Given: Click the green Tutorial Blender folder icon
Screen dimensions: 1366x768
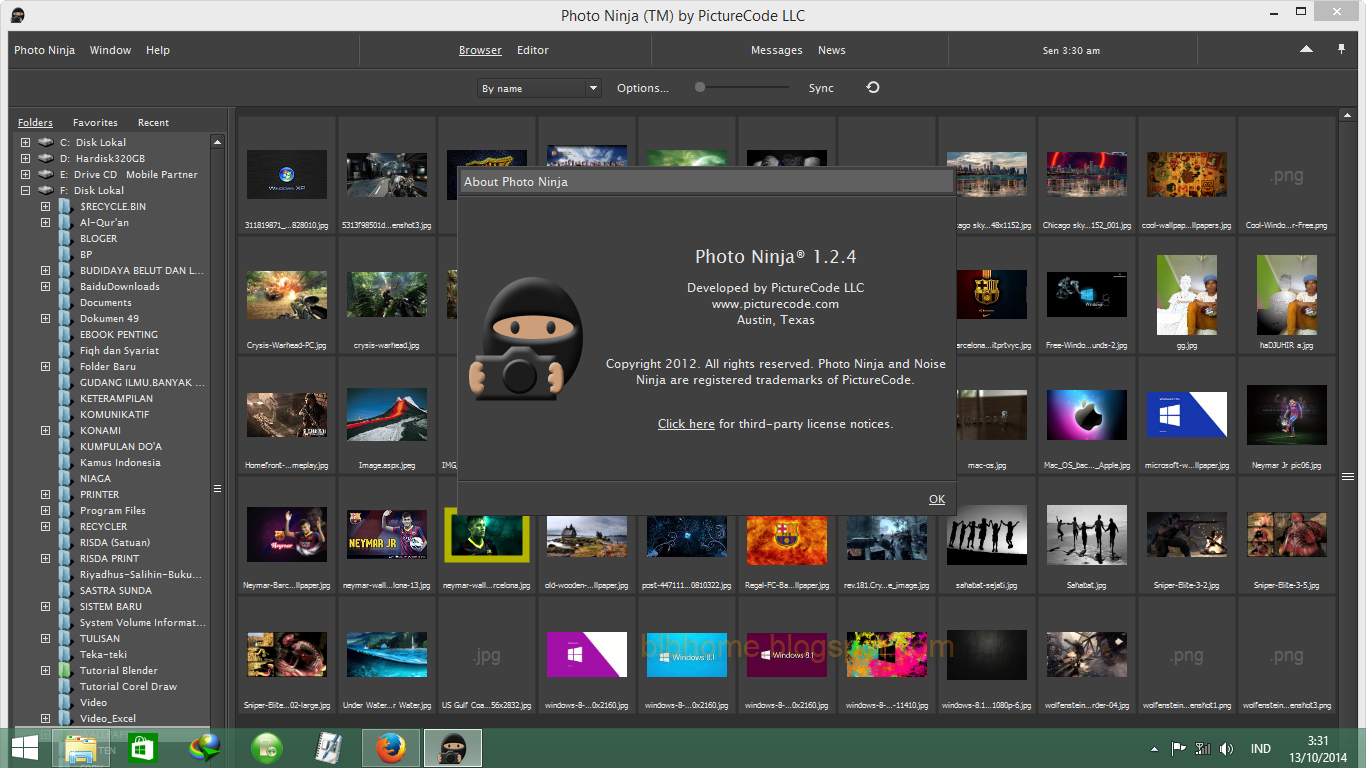Looking at the screenshot, I should tap(66, 670).
